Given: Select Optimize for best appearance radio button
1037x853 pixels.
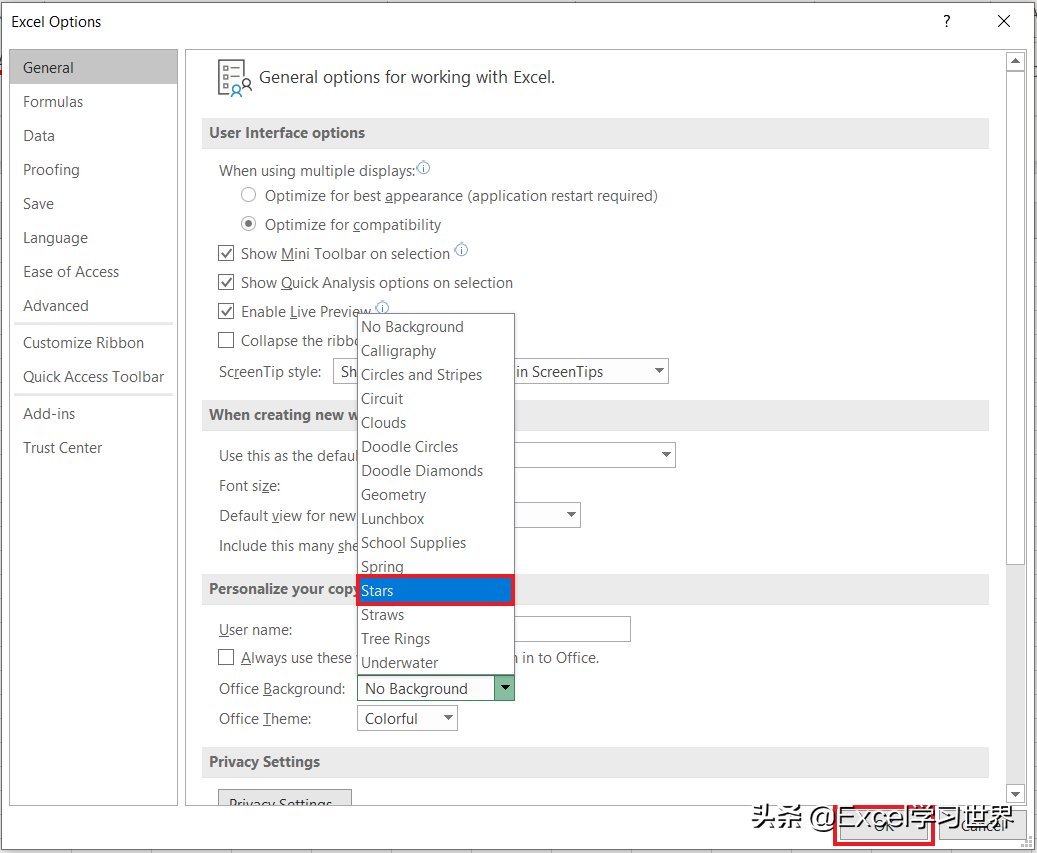Looking at the screenshot, I should point(249,195).
